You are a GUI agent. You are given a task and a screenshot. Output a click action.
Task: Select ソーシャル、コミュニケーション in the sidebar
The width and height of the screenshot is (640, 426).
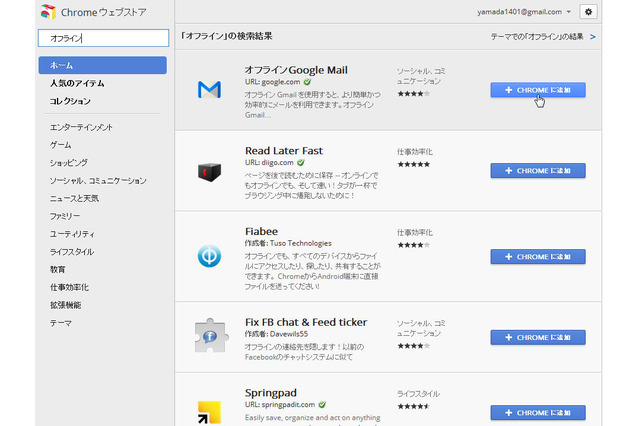tap(98, 181)
